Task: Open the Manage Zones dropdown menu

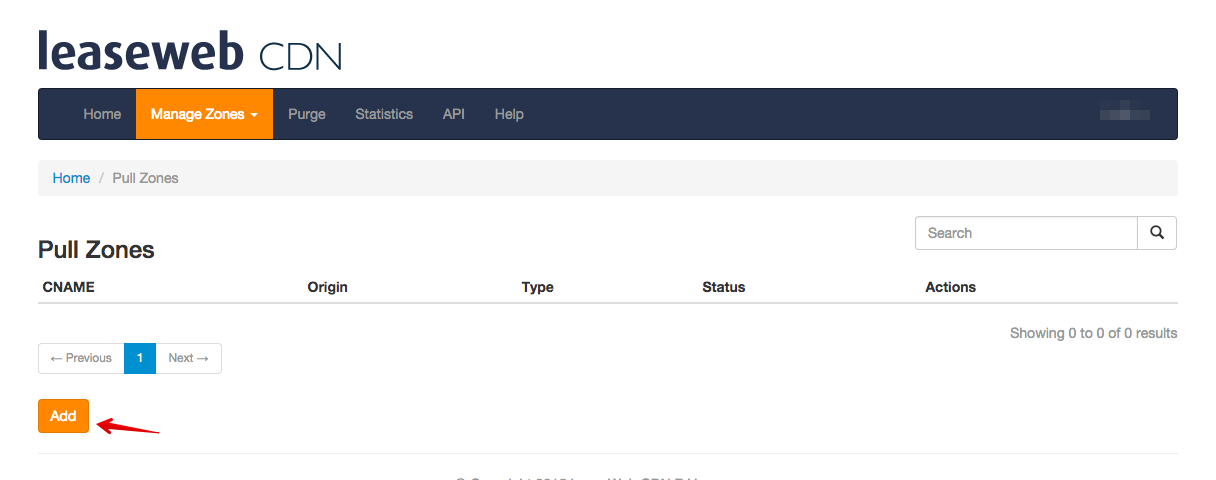Action: [x=204, y=114]
